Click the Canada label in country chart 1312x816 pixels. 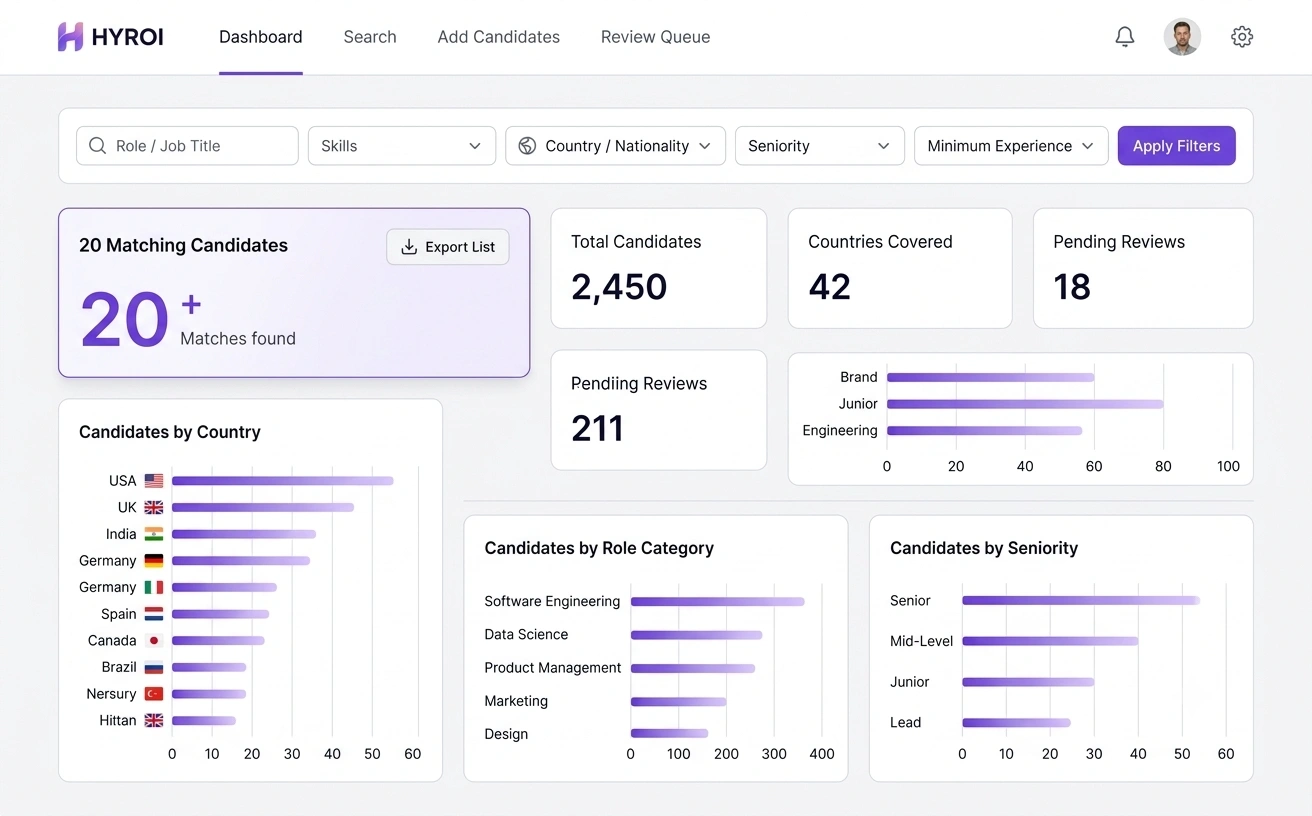pyautogui.click(x=112, y=641)
